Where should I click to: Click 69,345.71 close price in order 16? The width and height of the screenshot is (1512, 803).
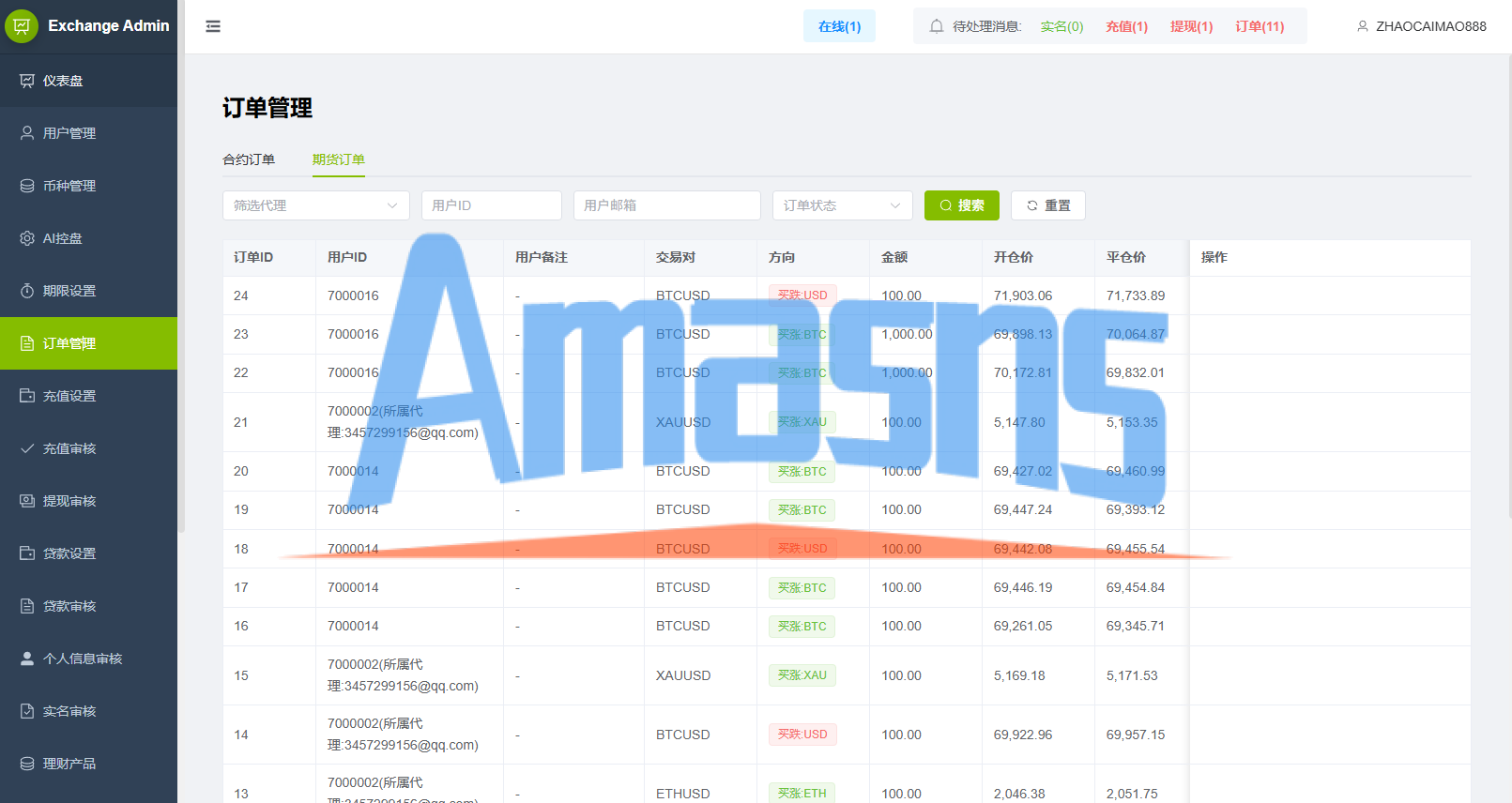pyautogui.click(x=1136, y=626)
